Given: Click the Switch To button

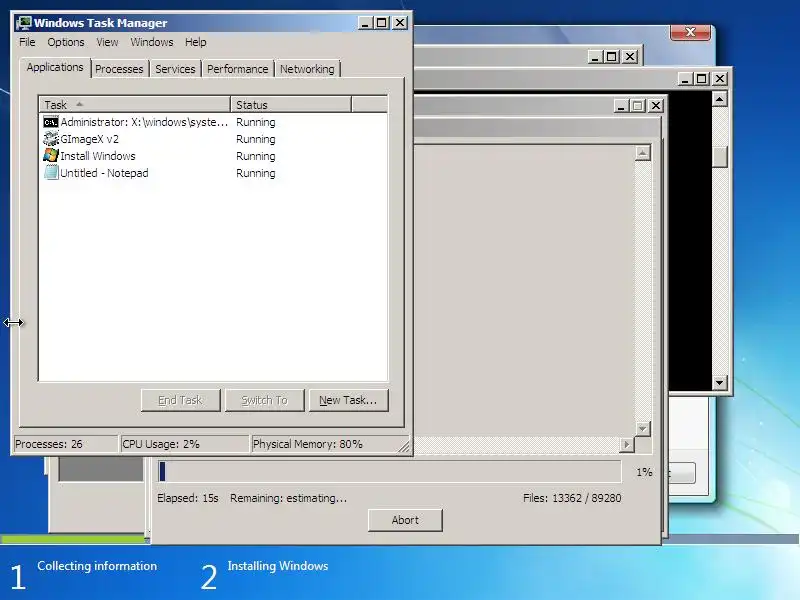Looking at the screenshot, I should click(x=264, y=400).
